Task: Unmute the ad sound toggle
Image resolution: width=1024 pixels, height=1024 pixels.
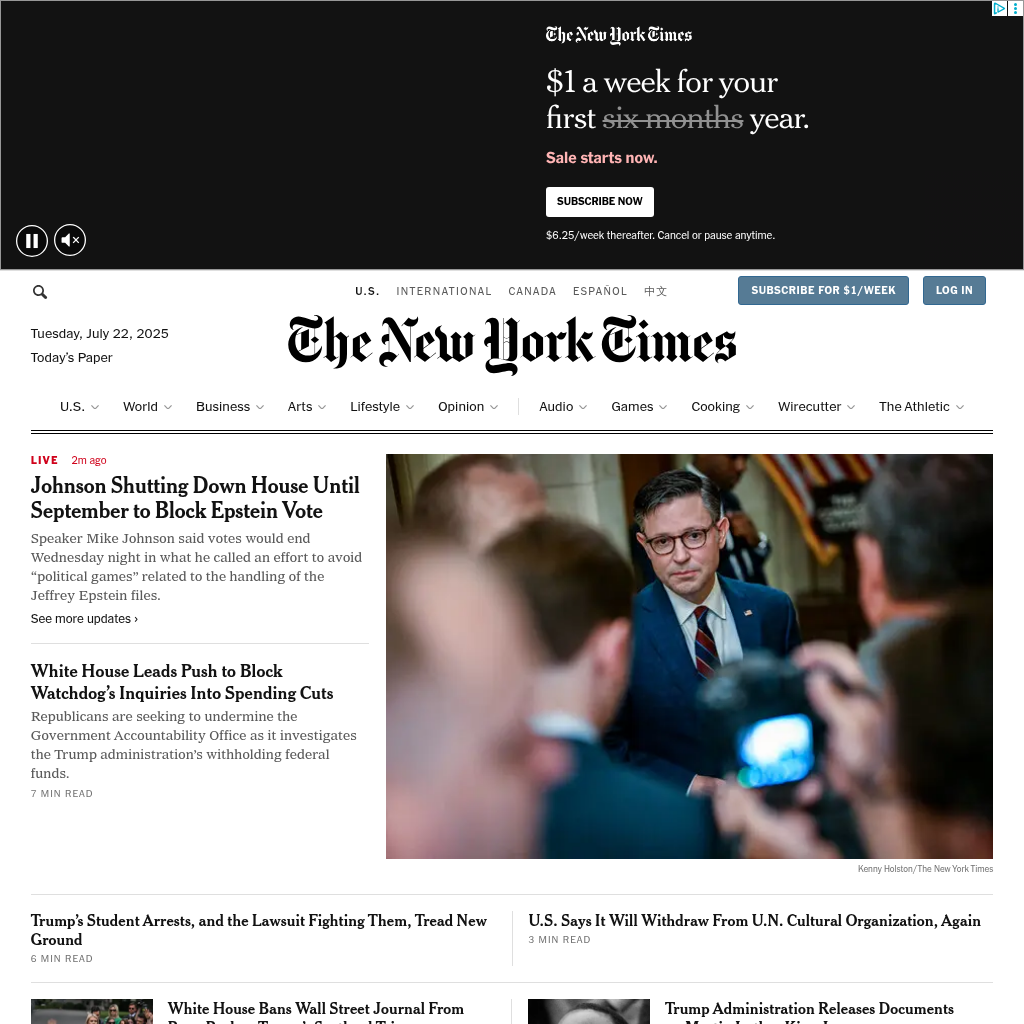Action: [70, 240]
